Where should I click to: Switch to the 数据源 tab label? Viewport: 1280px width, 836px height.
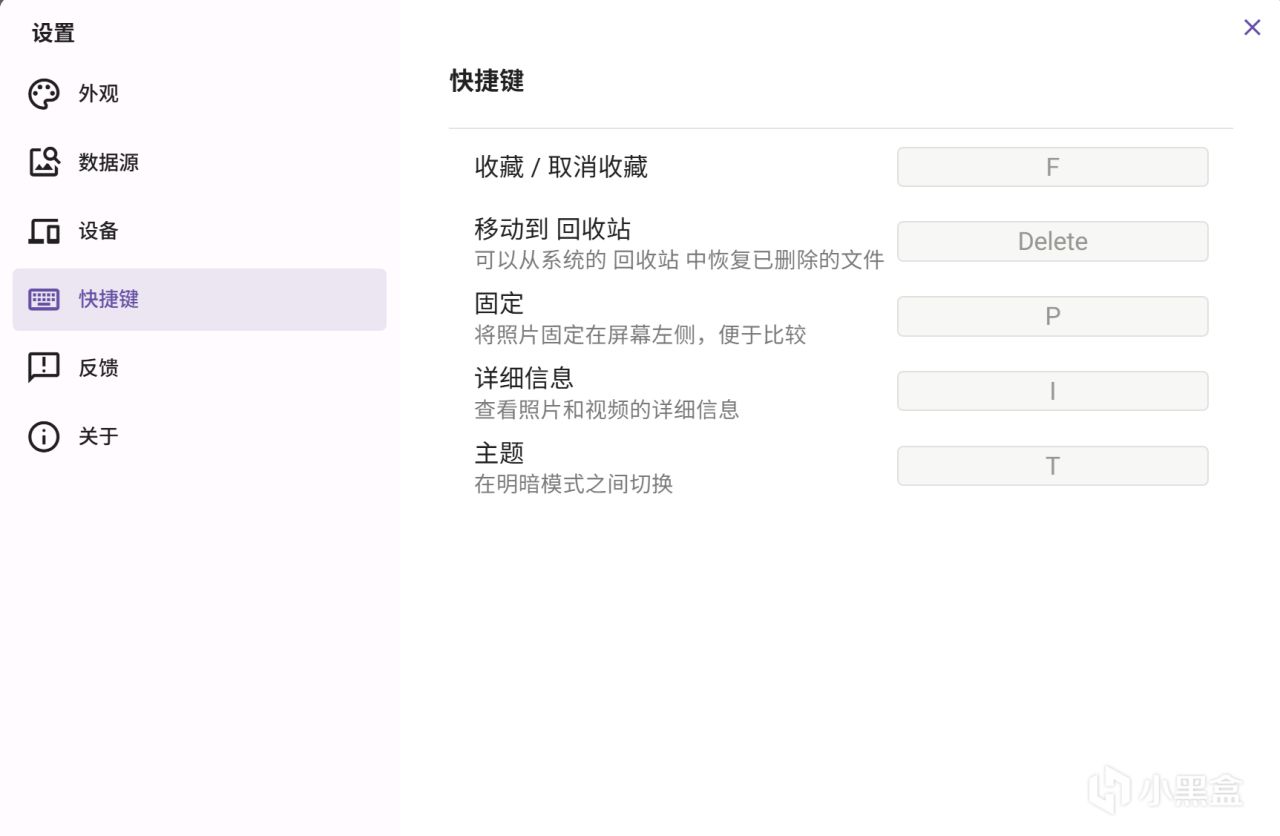point(109,162)
